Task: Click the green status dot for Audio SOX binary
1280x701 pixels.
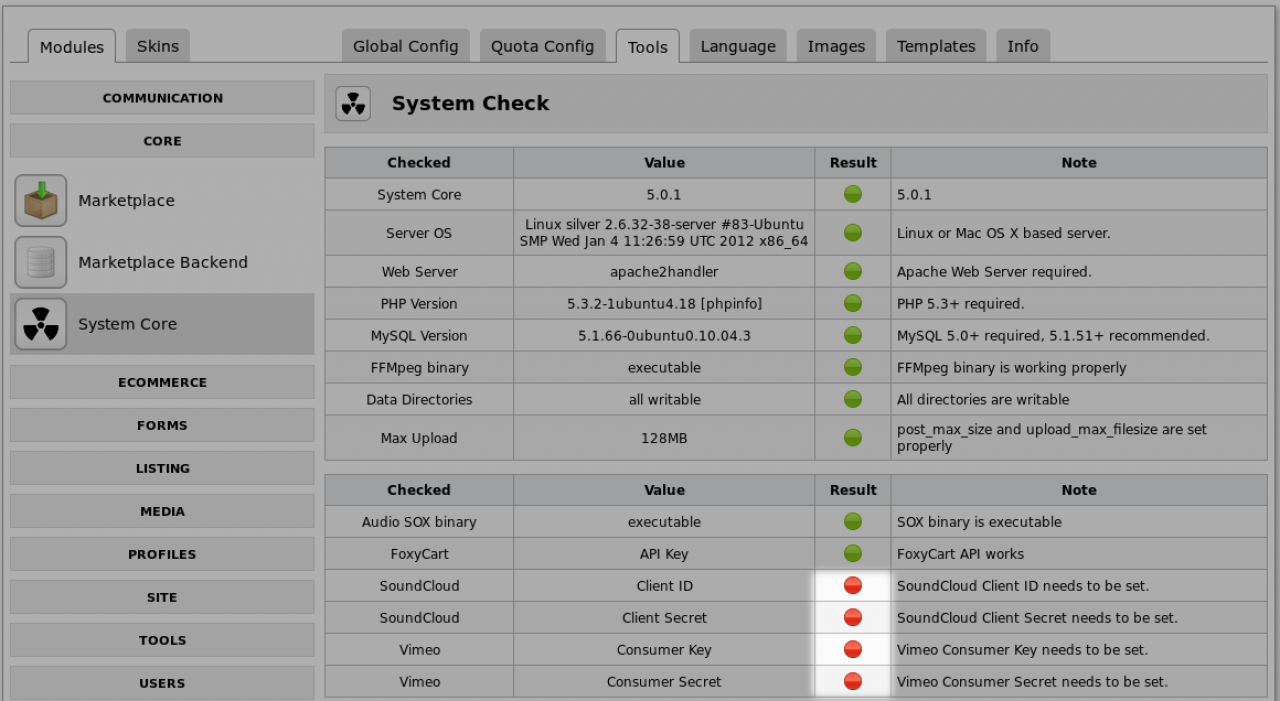Action: pos(853,522)
